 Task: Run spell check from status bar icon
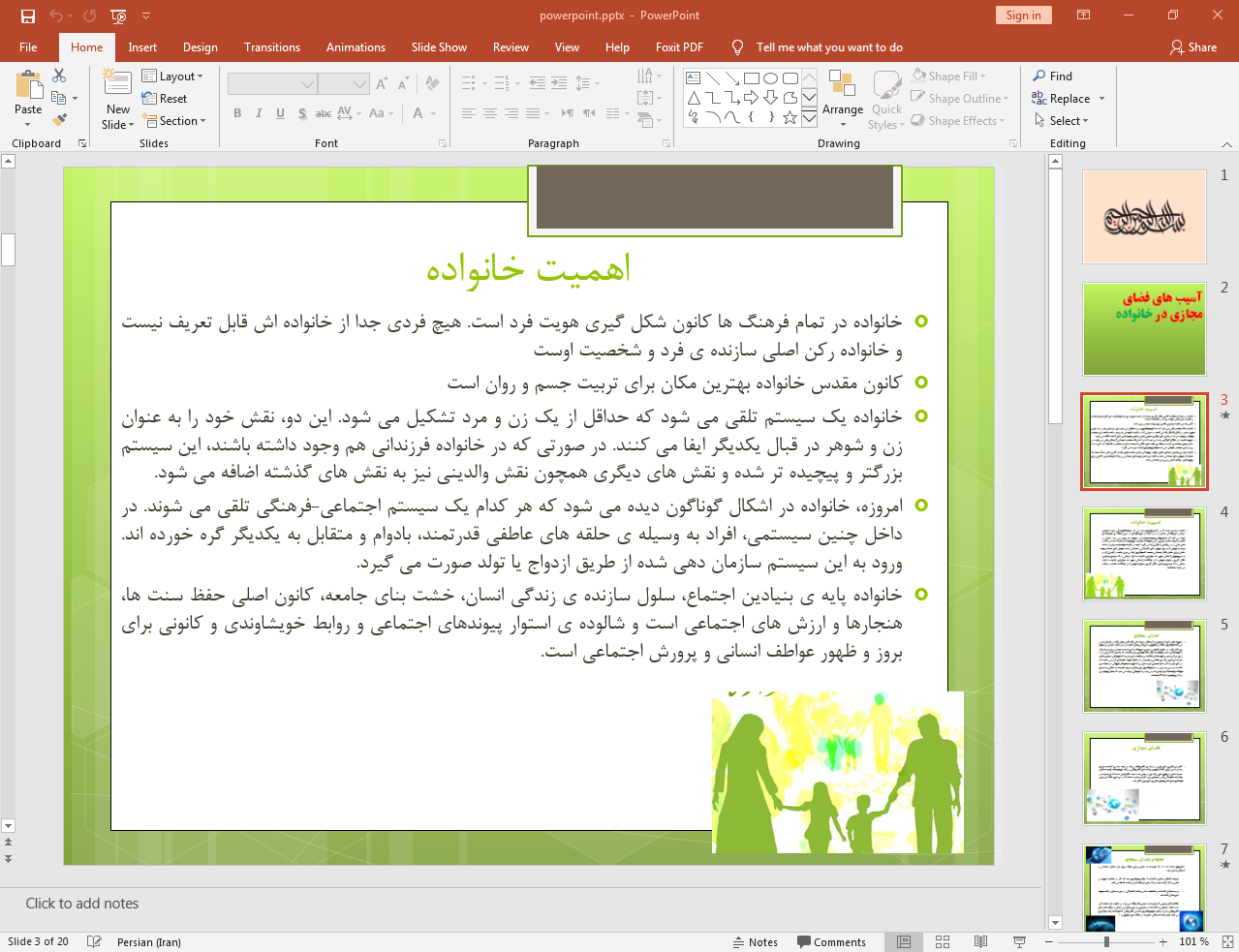(x=94, y=941)
